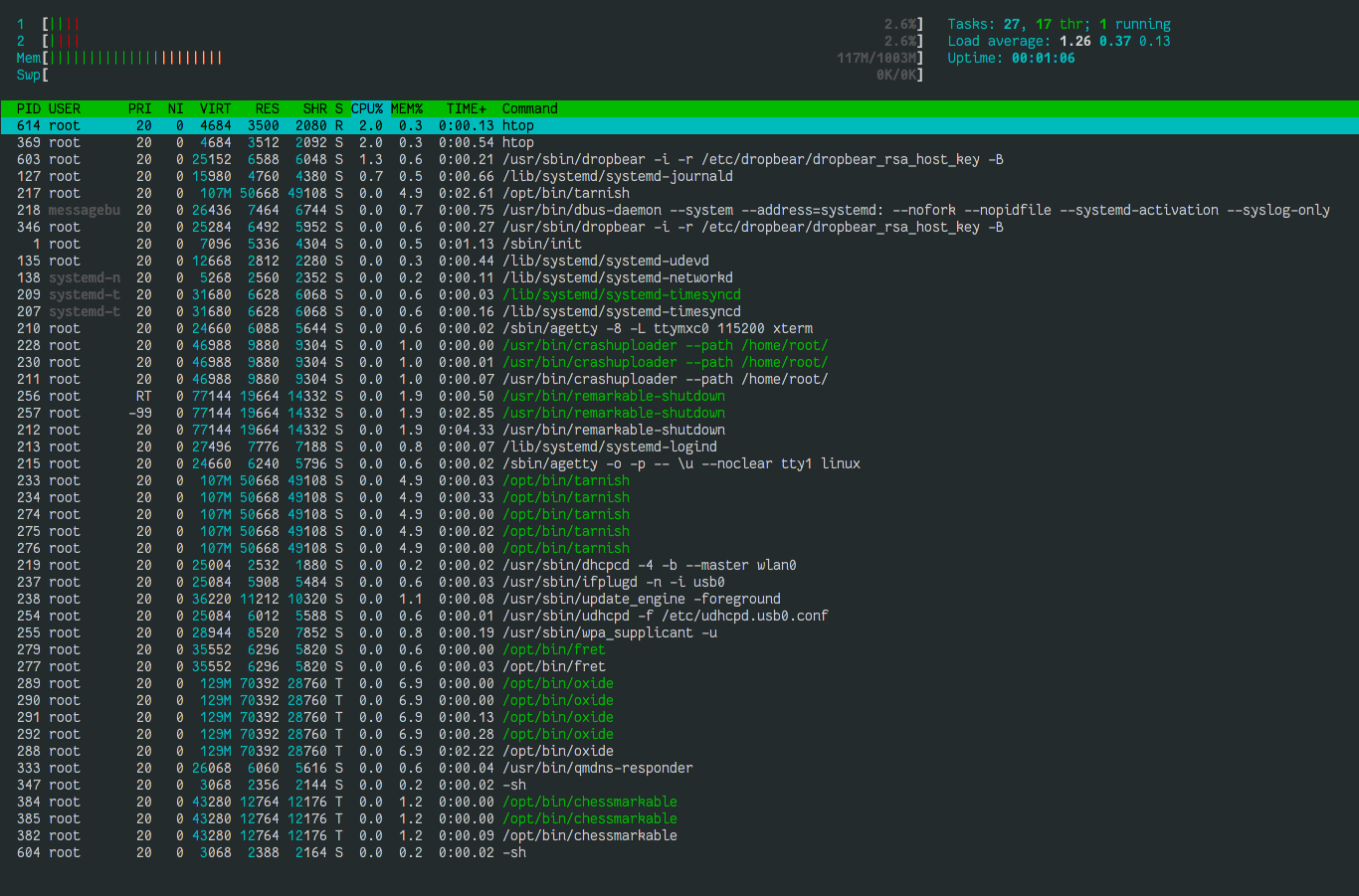Click the CPU 1 usage meter

coord(470,24)
